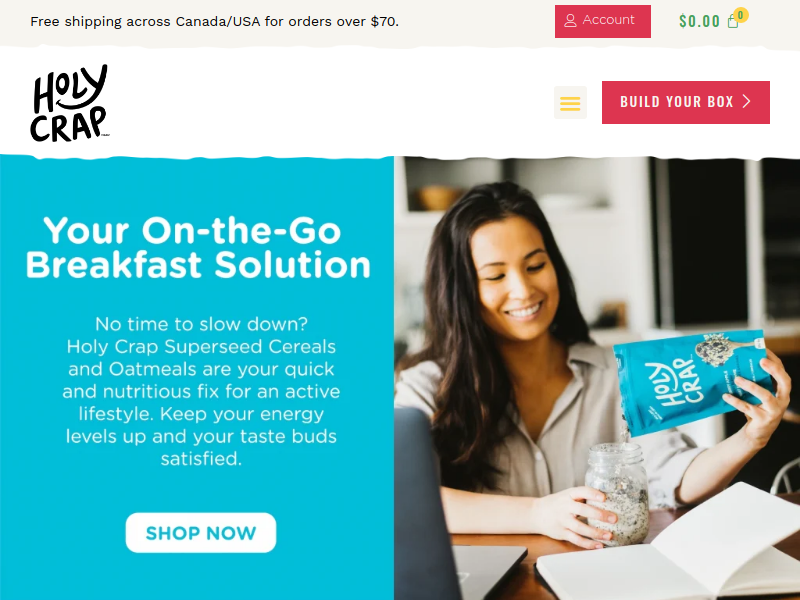Click the free shipping announcement text
Screen dimensions: 800x600
[x=214, y=21]
